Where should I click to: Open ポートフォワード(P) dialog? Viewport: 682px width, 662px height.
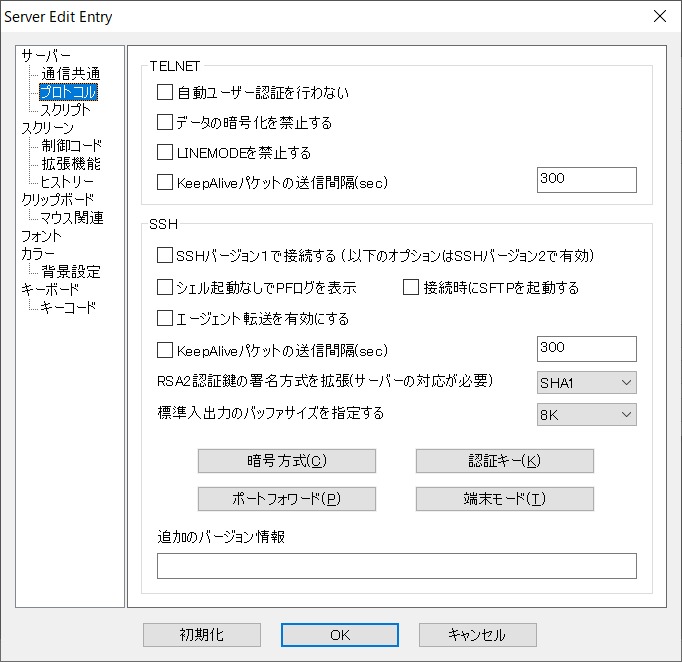[287, 499]
